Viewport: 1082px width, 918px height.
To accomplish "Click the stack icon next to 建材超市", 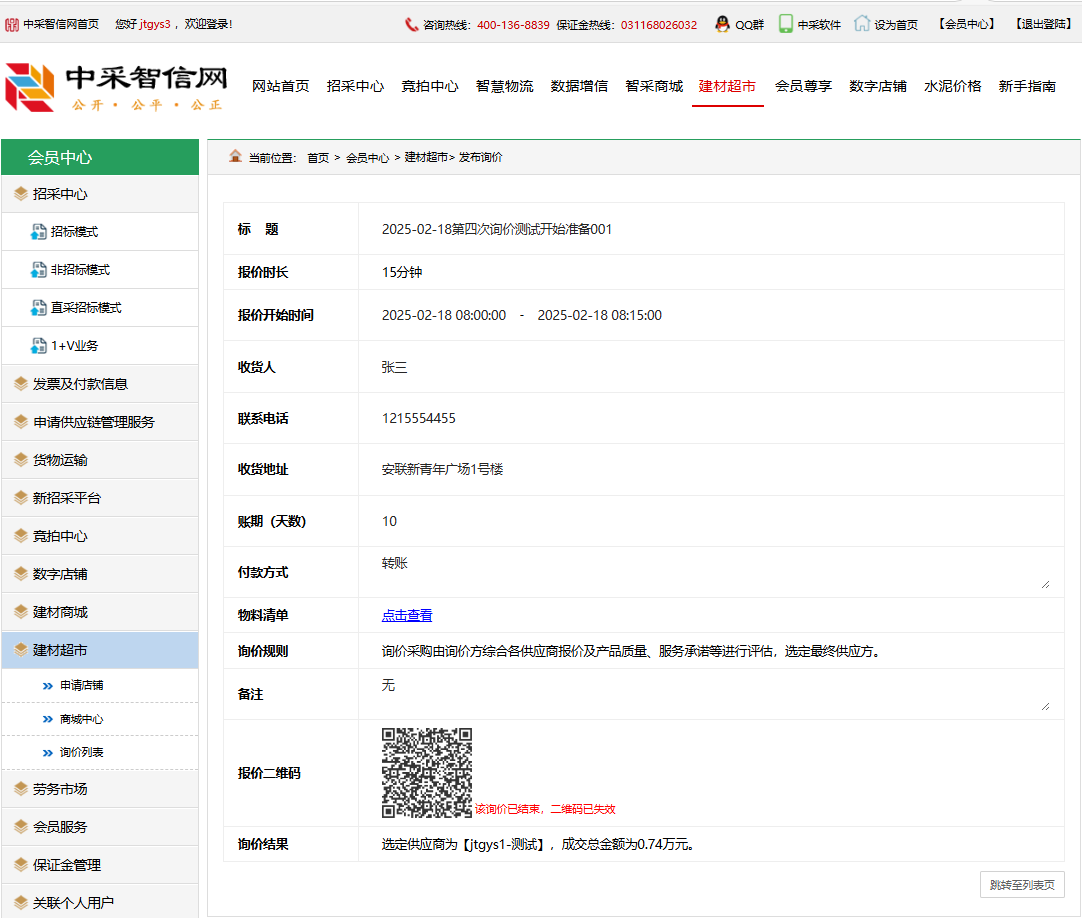I will pos(21,650).
